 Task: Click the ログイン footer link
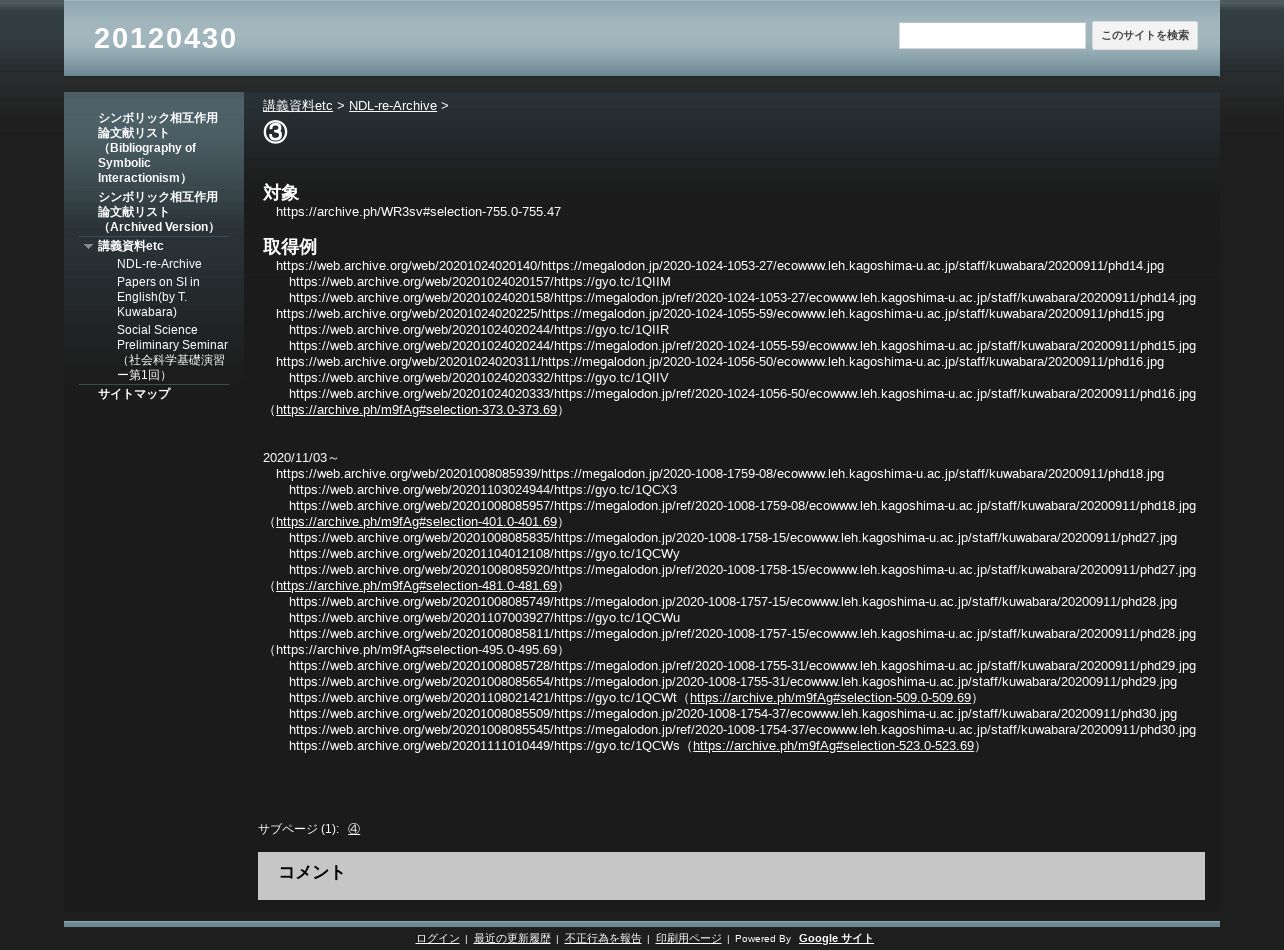[x=438, y=938]
